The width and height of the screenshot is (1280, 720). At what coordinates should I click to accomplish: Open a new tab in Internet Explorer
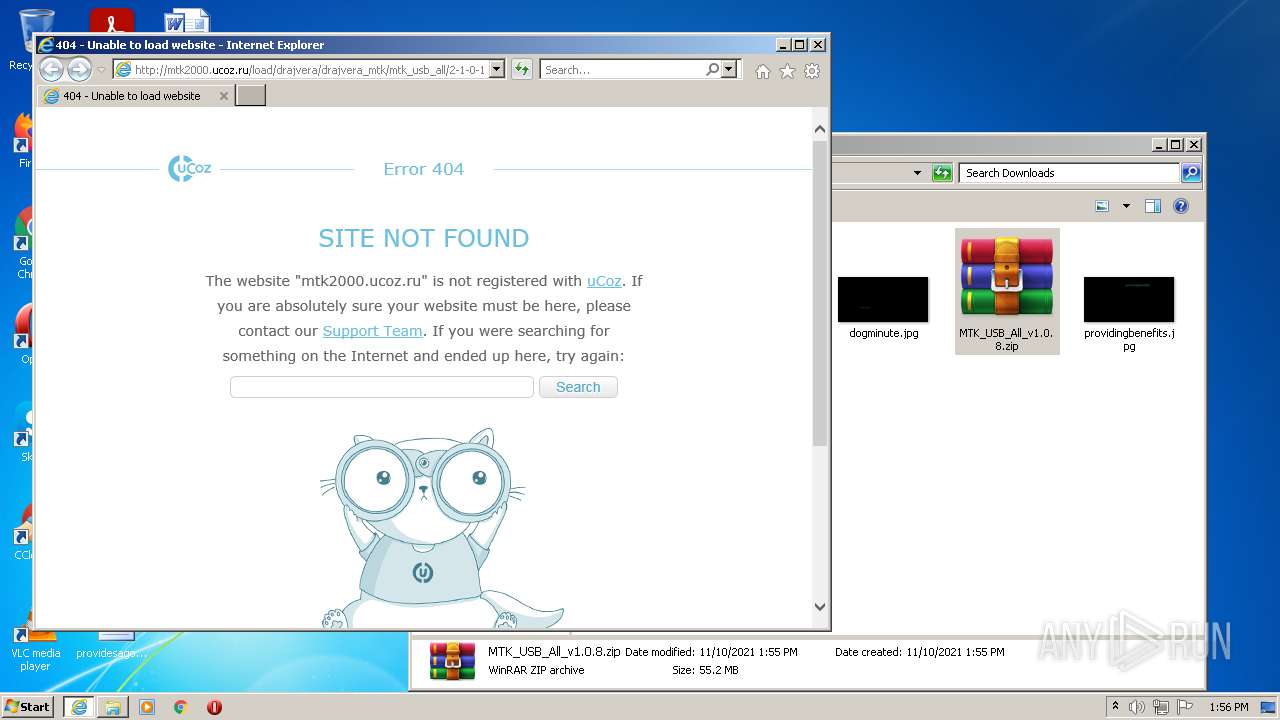pos(250,95)
